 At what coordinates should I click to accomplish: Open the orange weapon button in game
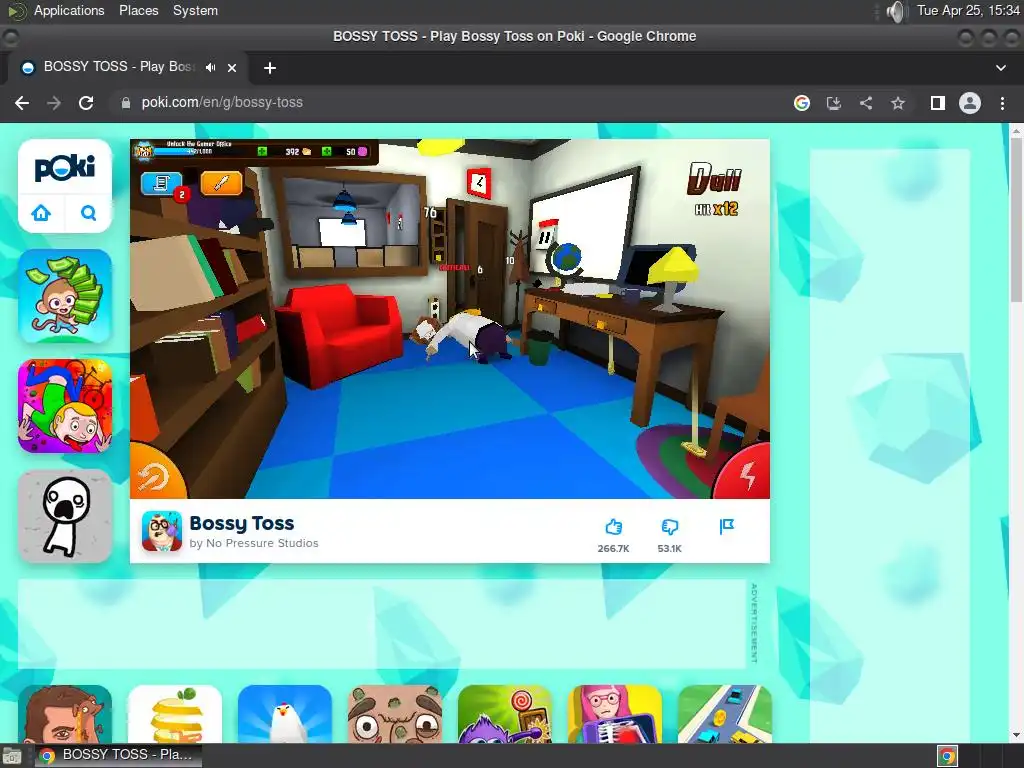221,184
